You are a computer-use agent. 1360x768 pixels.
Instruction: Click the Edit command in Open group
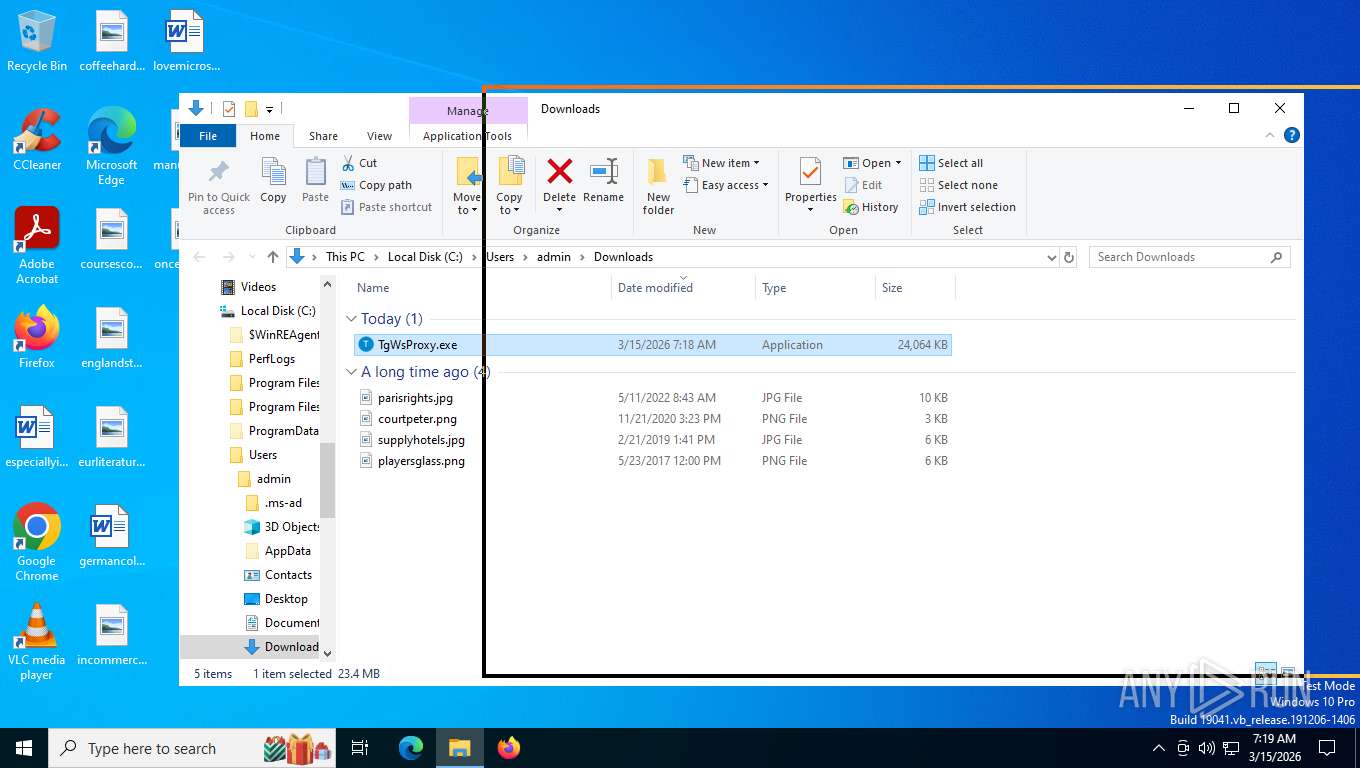pos(863,185)
